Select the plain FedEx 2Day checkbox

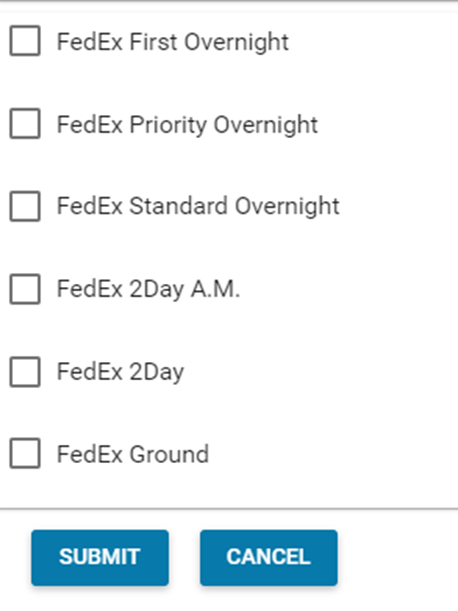(x=25, y=372)
